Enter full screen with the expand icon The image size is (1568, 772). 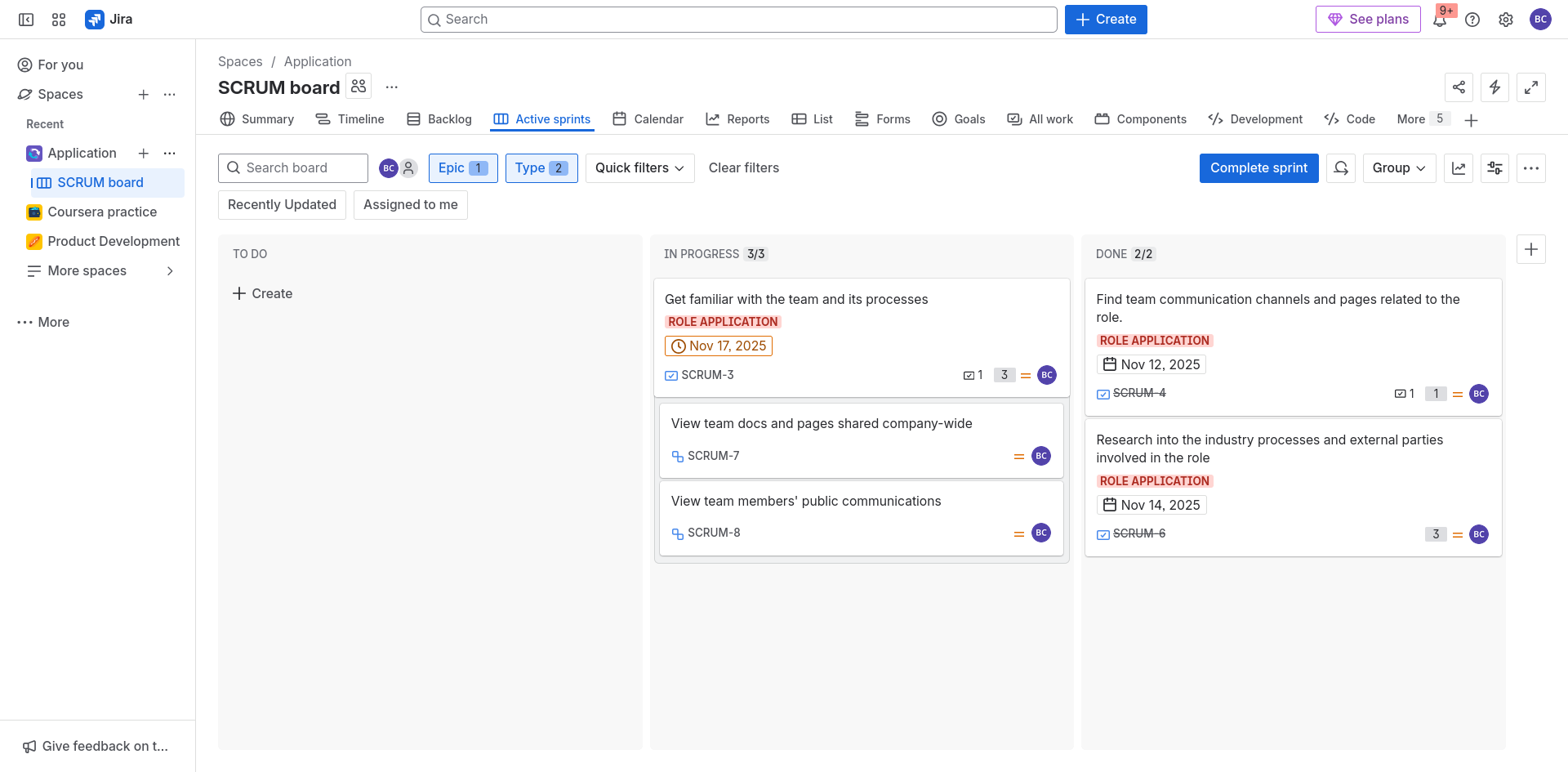click(1531, 87)
